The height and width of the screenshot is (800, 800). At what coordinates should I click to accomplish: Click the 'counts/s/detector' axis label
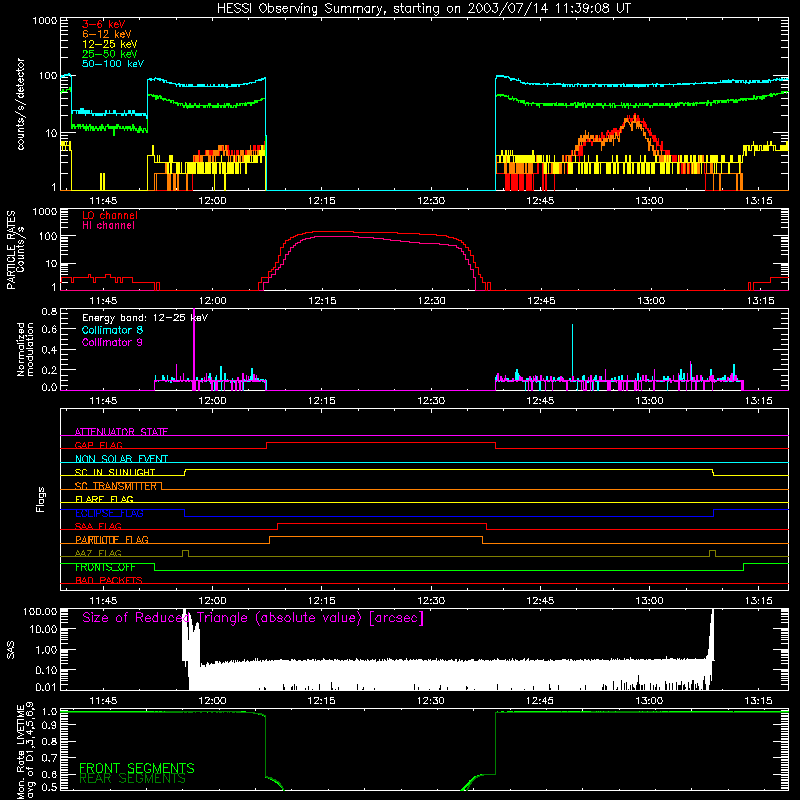click(x=21, y=104)
